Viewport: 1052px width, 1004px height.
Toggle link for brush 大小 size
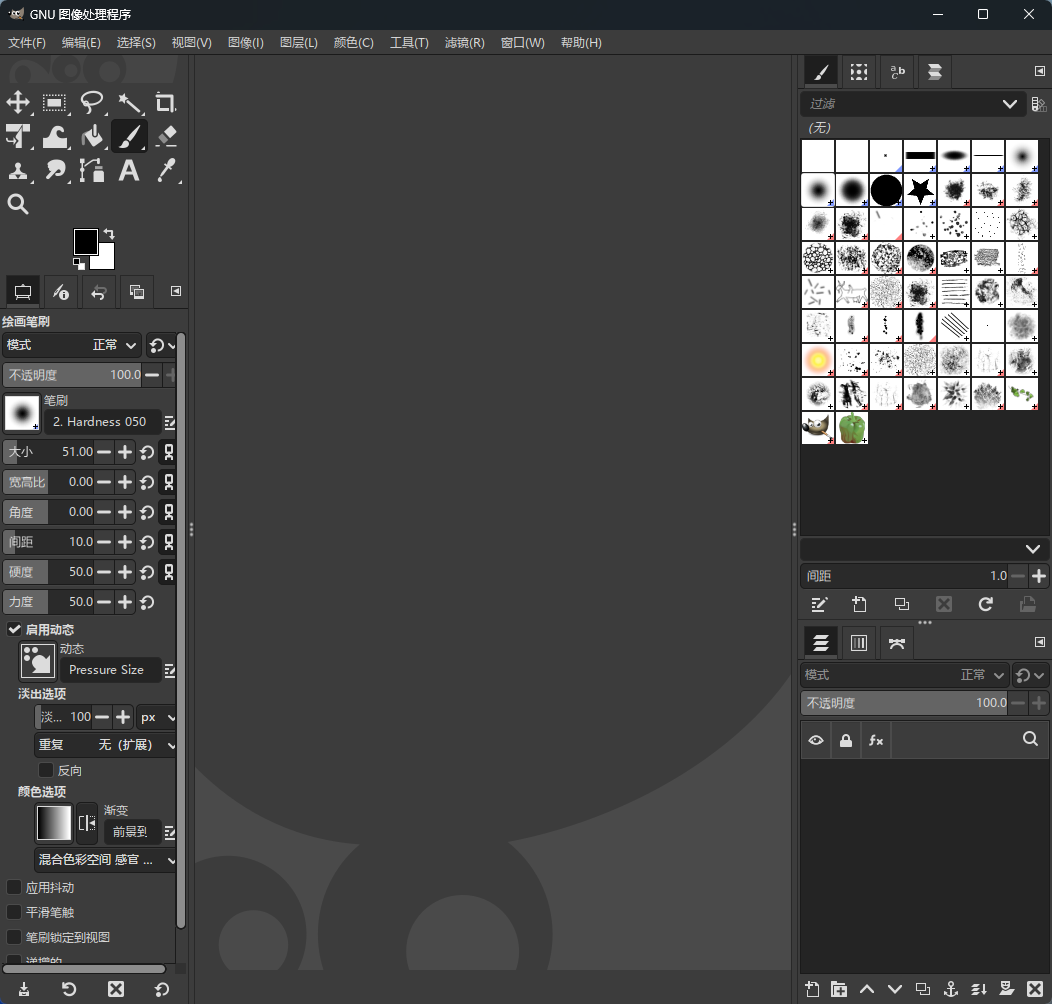(168, 452)
